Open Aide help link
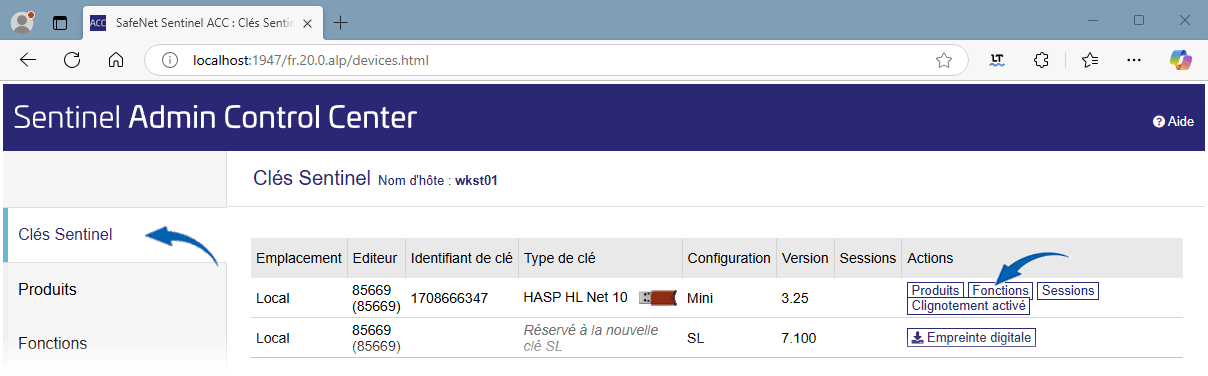 pos(1173,121)
